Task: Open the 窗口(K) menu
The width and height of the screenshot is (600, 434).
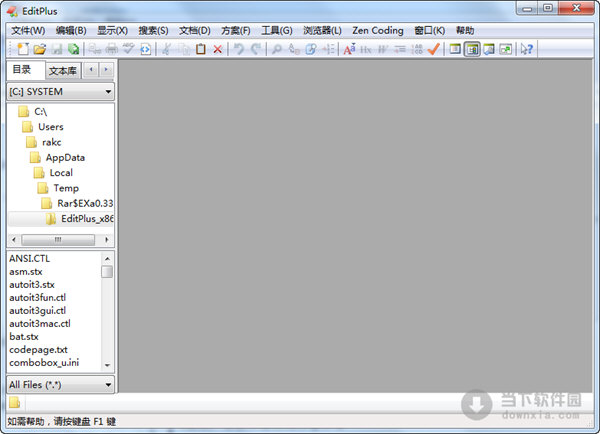Action: [x=429, y=31]
